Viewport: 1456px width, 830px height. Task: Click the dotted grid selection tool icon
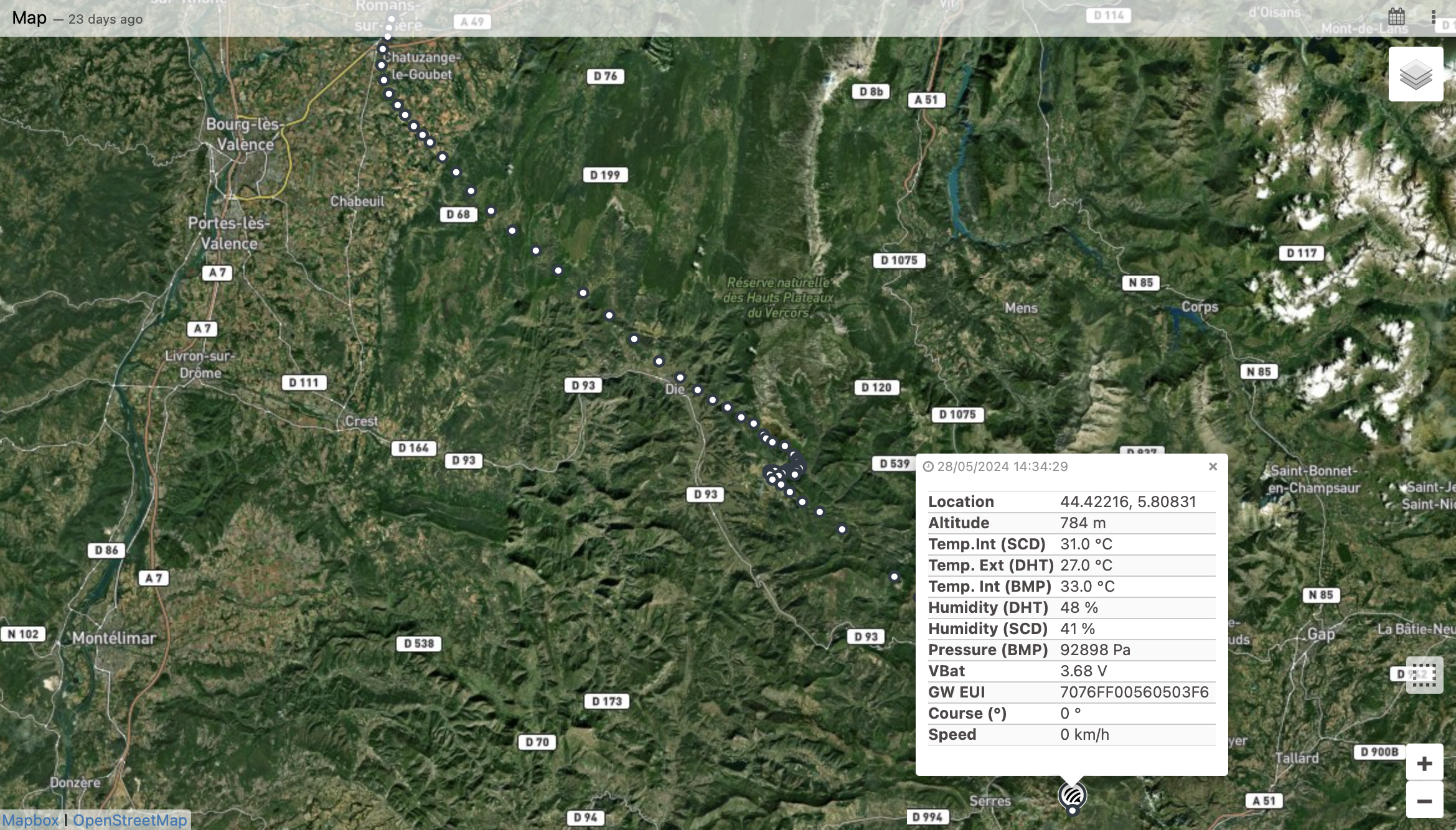(x=1424, y=675)
